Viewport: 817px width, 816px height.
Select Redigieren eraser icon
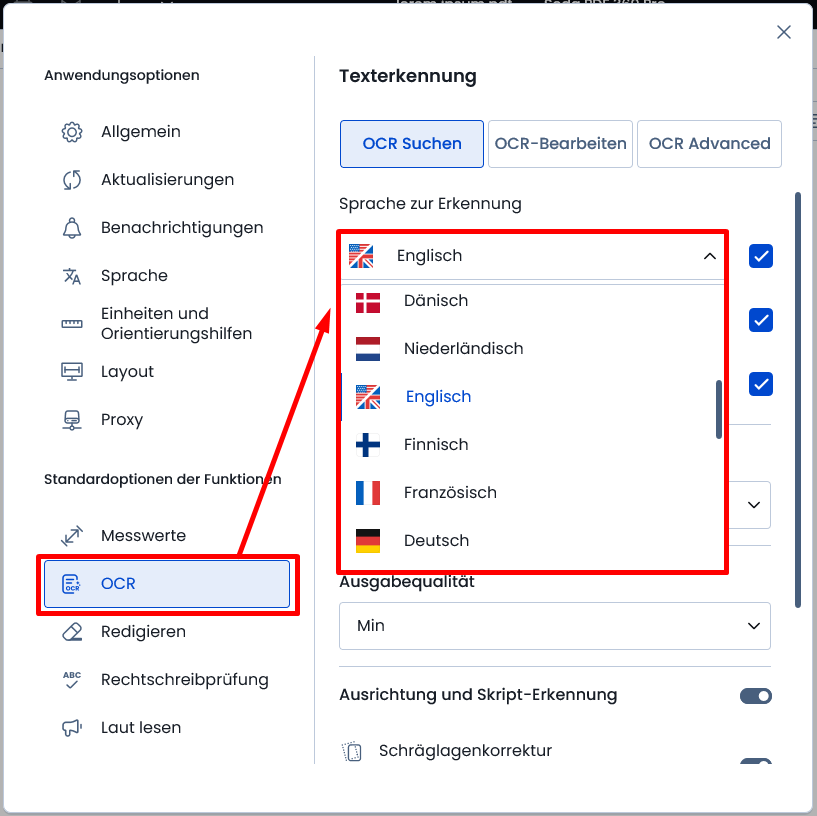tap(72, 632)
